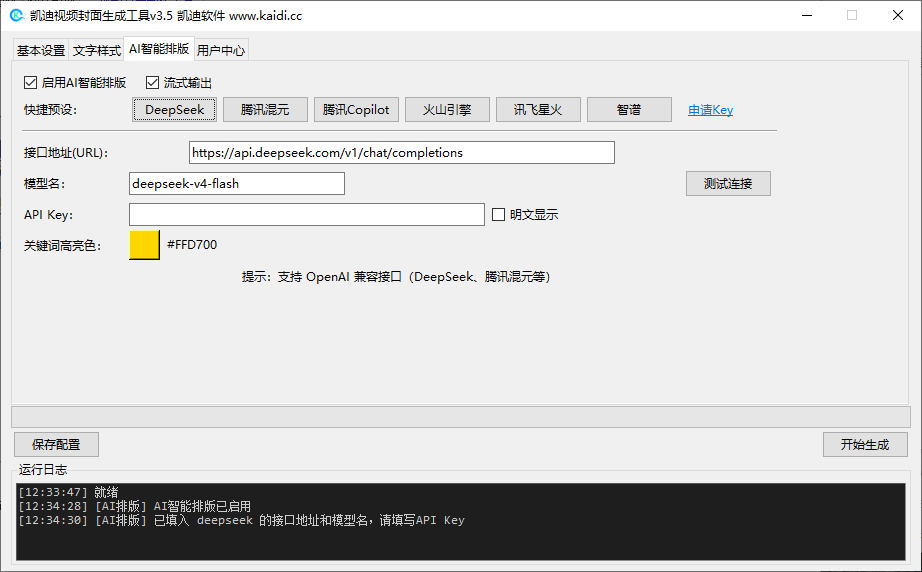Apply the DeepSeek preset
The height and width of the screenshot is (572, 922).
point(175,110)
